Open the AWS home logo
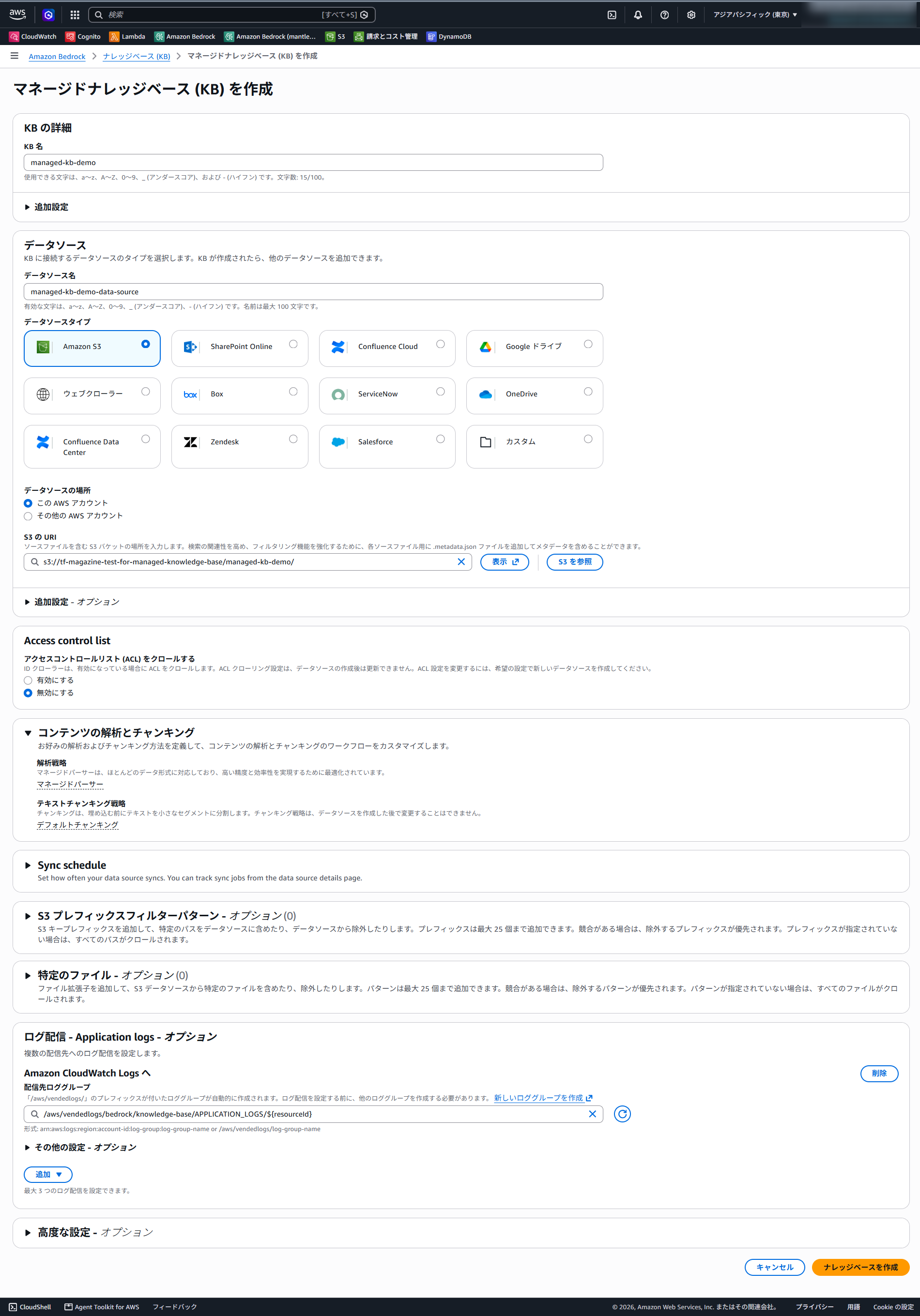This screenshot has width=920, height=1316. (17, 15)
